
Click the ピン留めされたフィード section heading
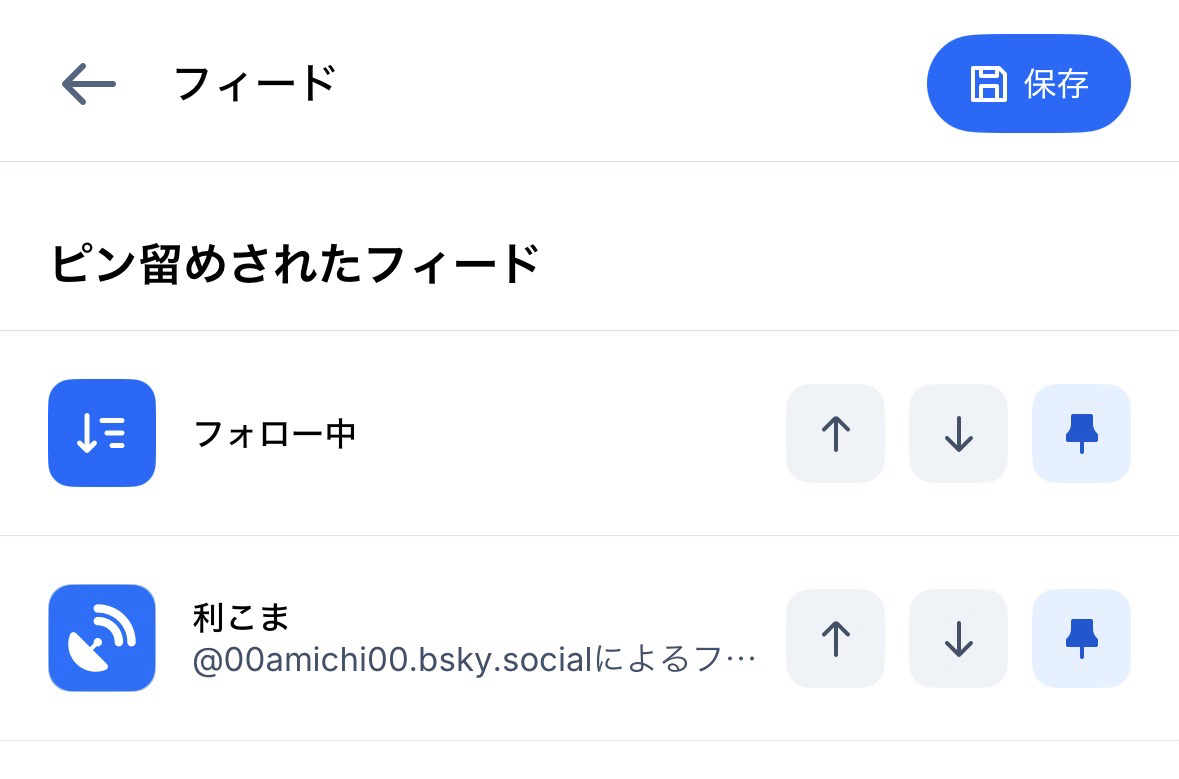(x=295, y=265)
